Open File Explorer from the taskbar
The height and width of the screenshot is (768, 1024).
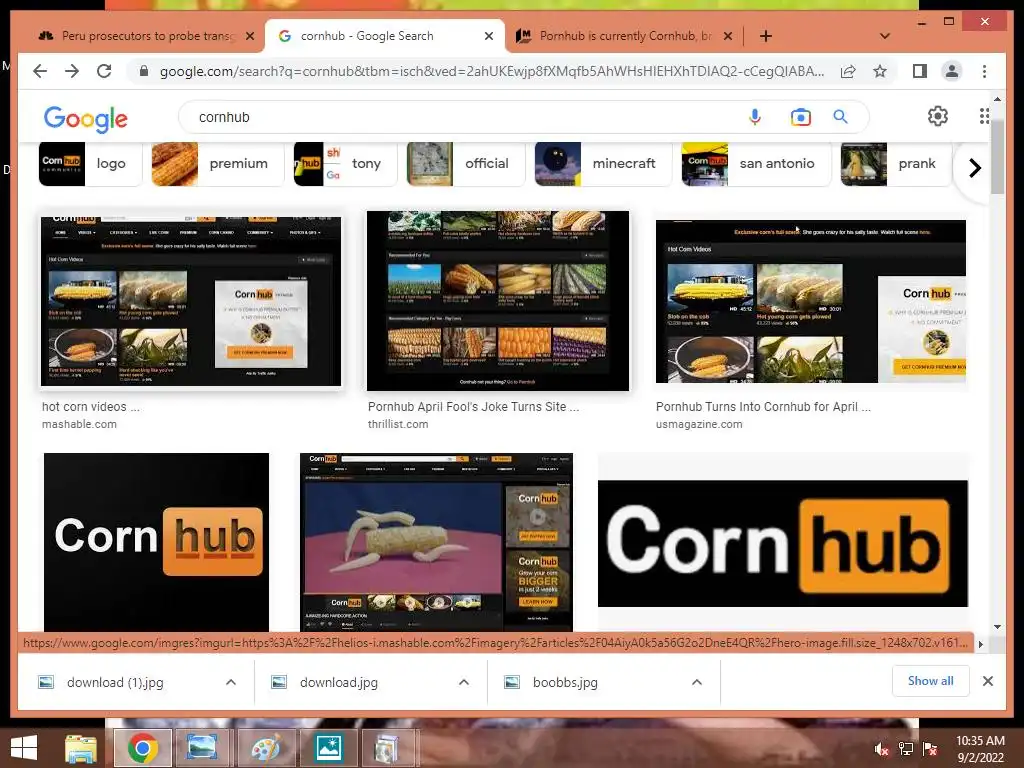(x=81, y=748)
